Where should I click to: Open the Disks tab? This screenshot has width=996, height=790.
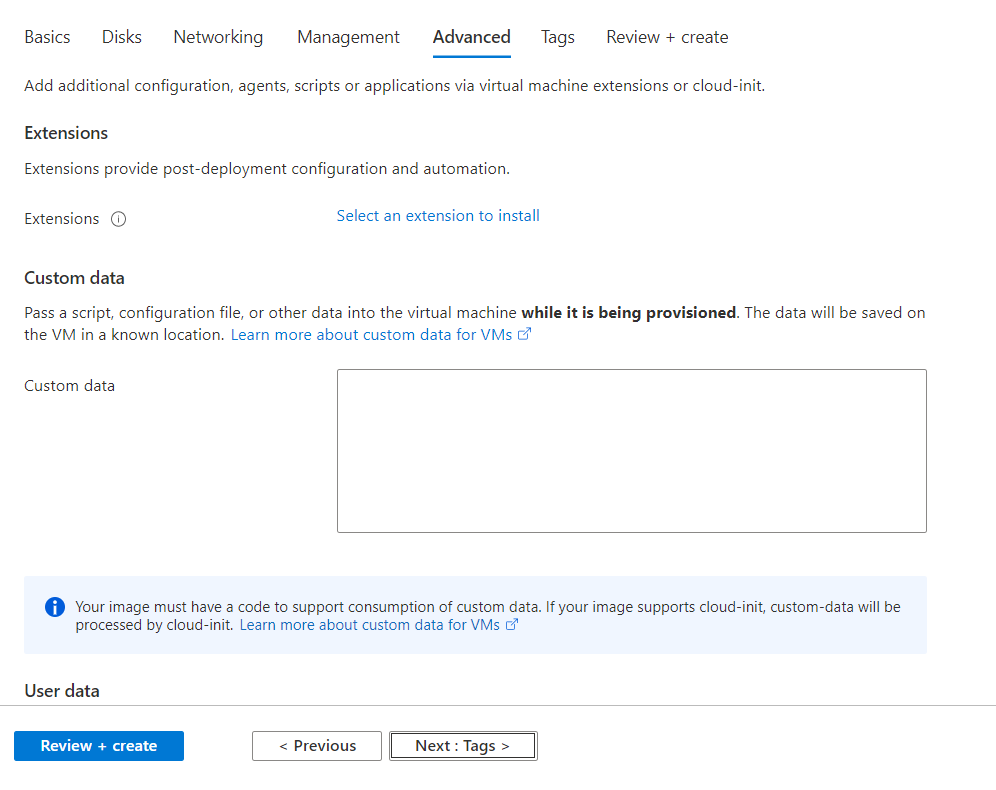click(x=122, y=37)
